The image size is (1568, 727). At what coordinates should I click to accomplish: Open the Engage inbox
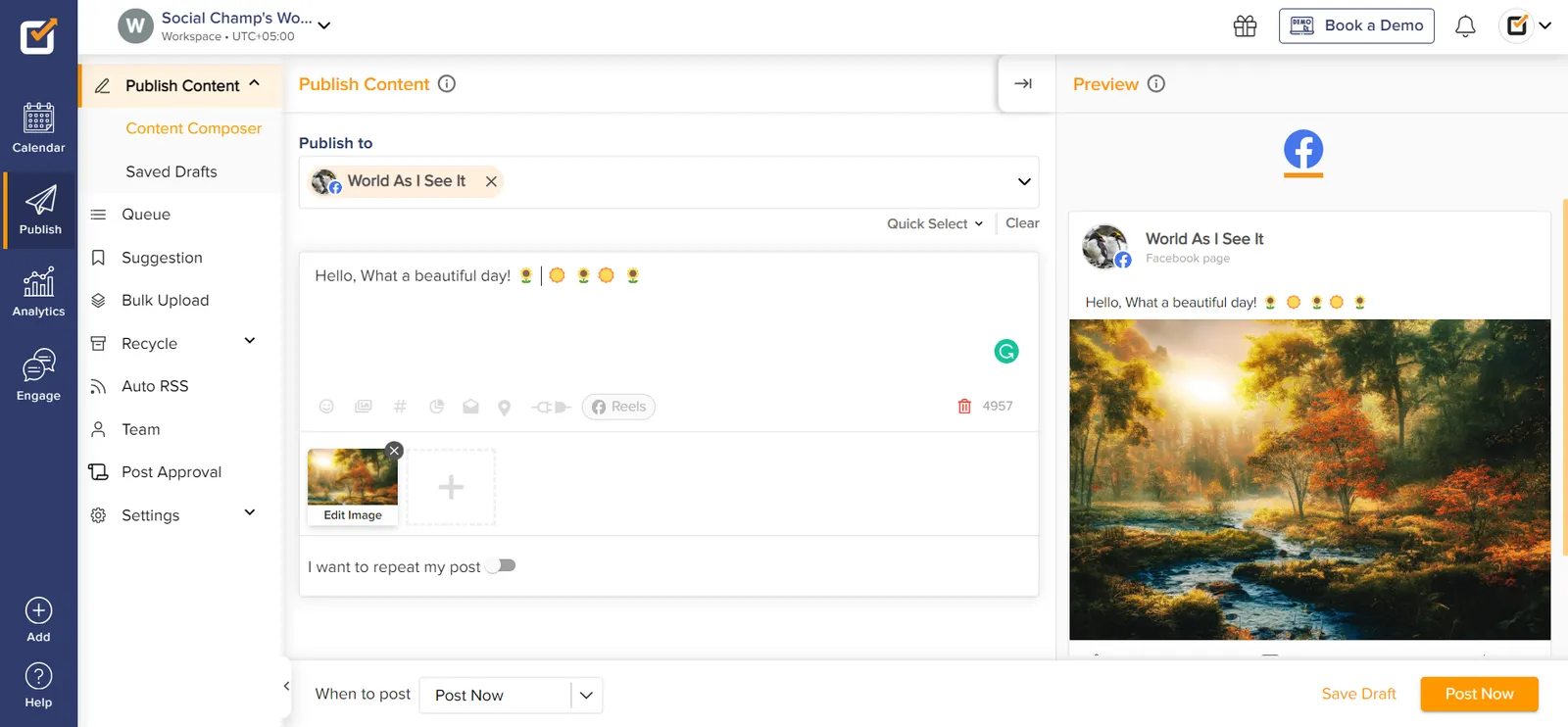point(39,375)
